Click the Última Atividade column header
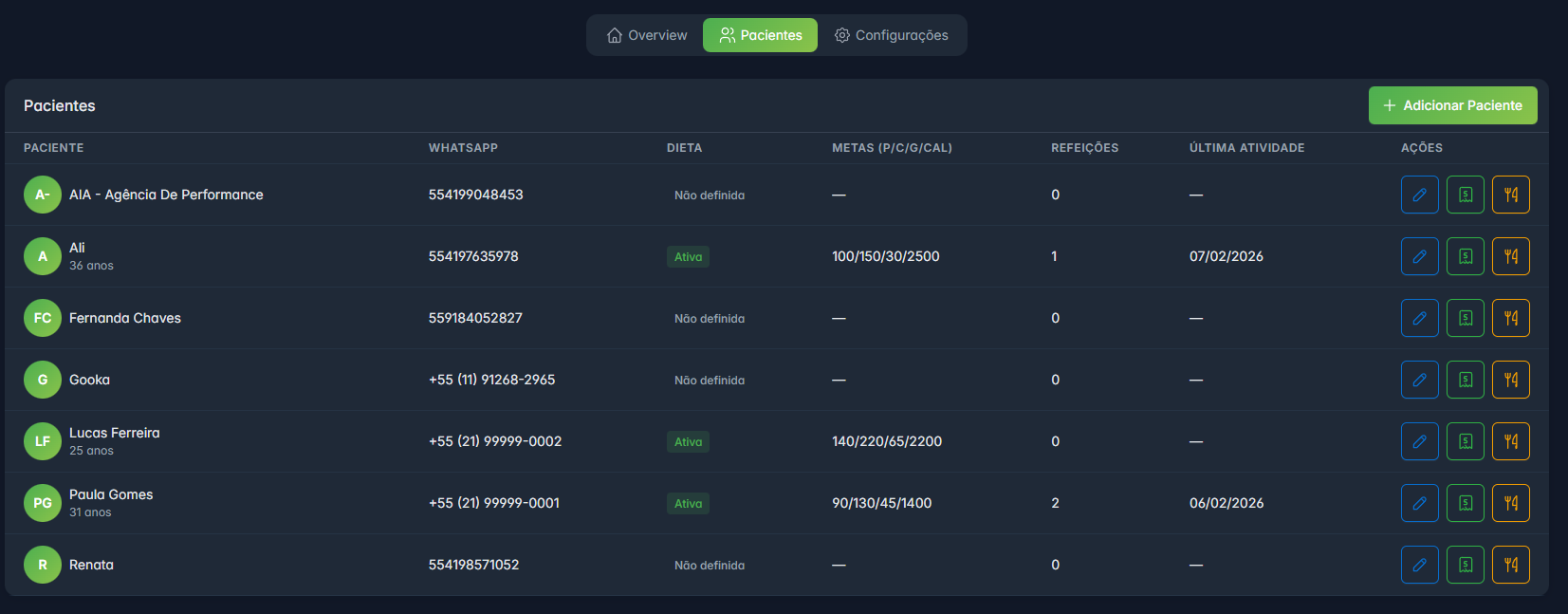 point(1246,148)
